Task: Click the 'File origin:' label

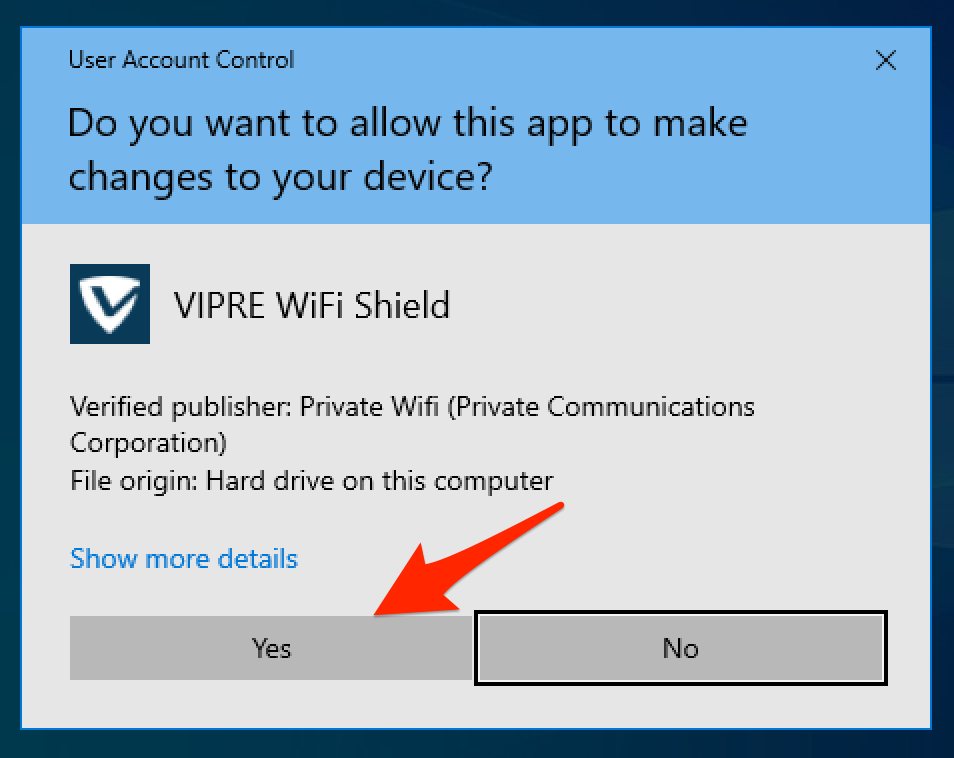Action: pyautogui.click(x=135, y=481)
